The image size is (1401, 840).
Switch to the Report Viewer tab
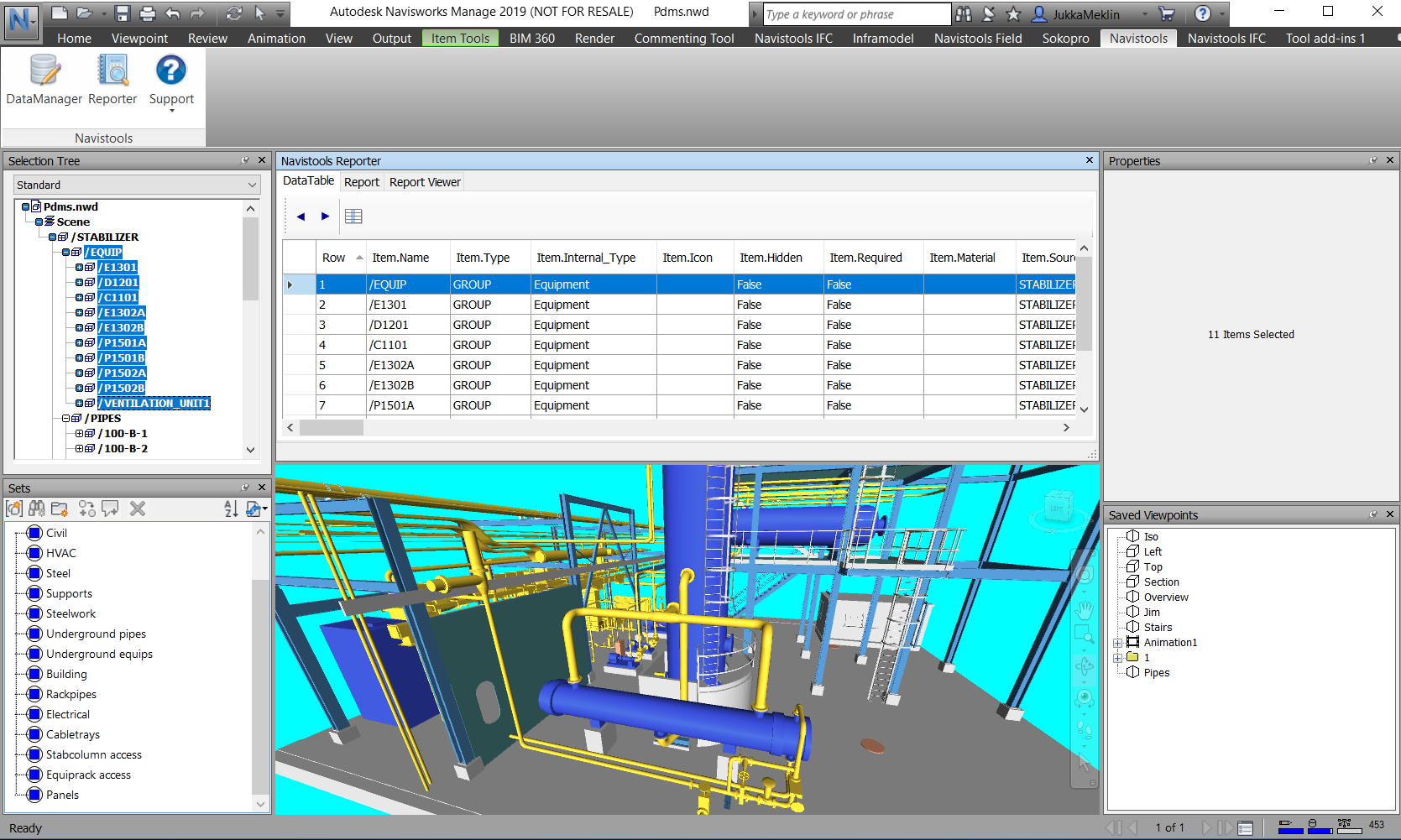(x=425, y=182)
